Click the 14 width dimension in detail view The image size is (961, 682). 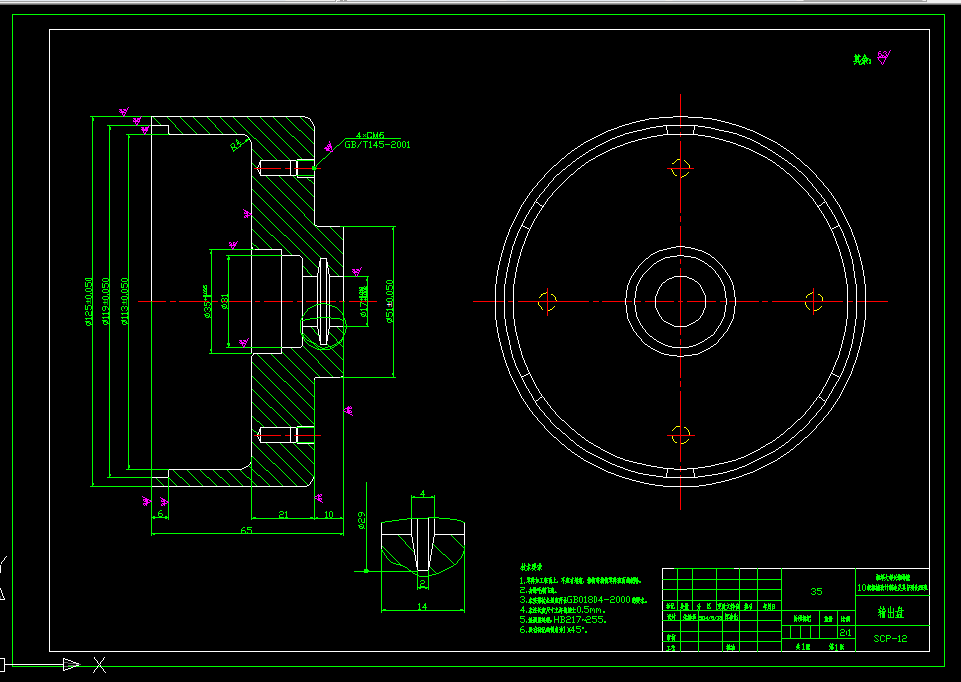click(422, 607)
